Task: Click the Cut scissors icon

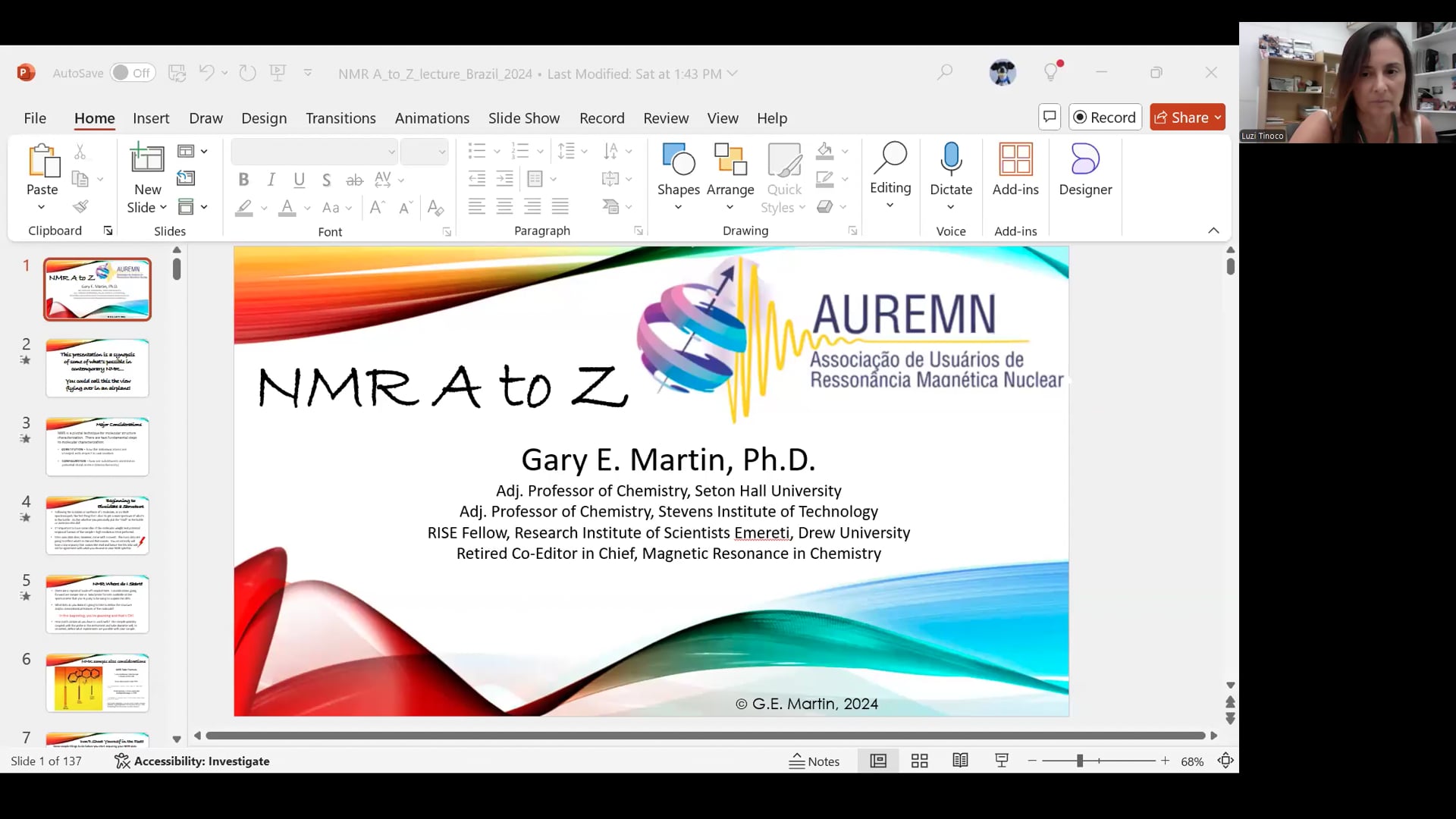Action: coord(80,152)
